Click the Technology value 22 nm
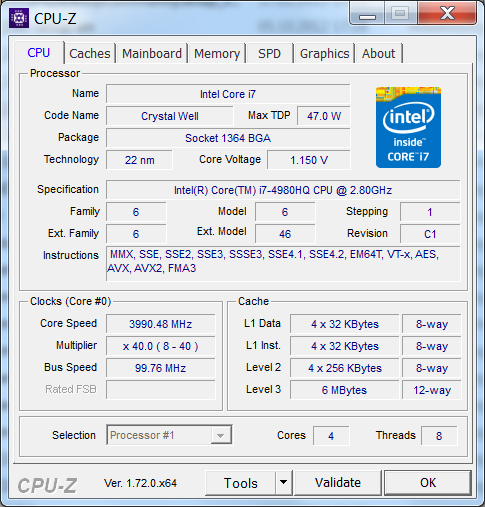Viewport: 485px width, 507px height. (x=139, y=160)
